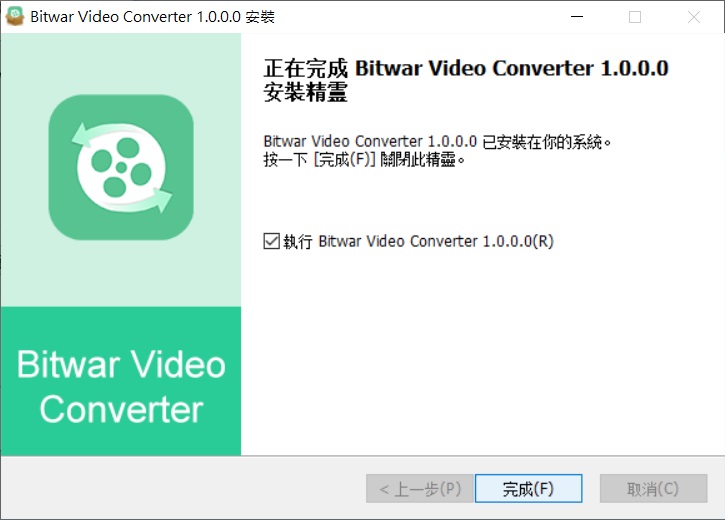Image resolution: width=725 pixels, height=520 pixels.
Task: Click the 安裝精靈 heading second line
Action: click(x=306, y=92)
